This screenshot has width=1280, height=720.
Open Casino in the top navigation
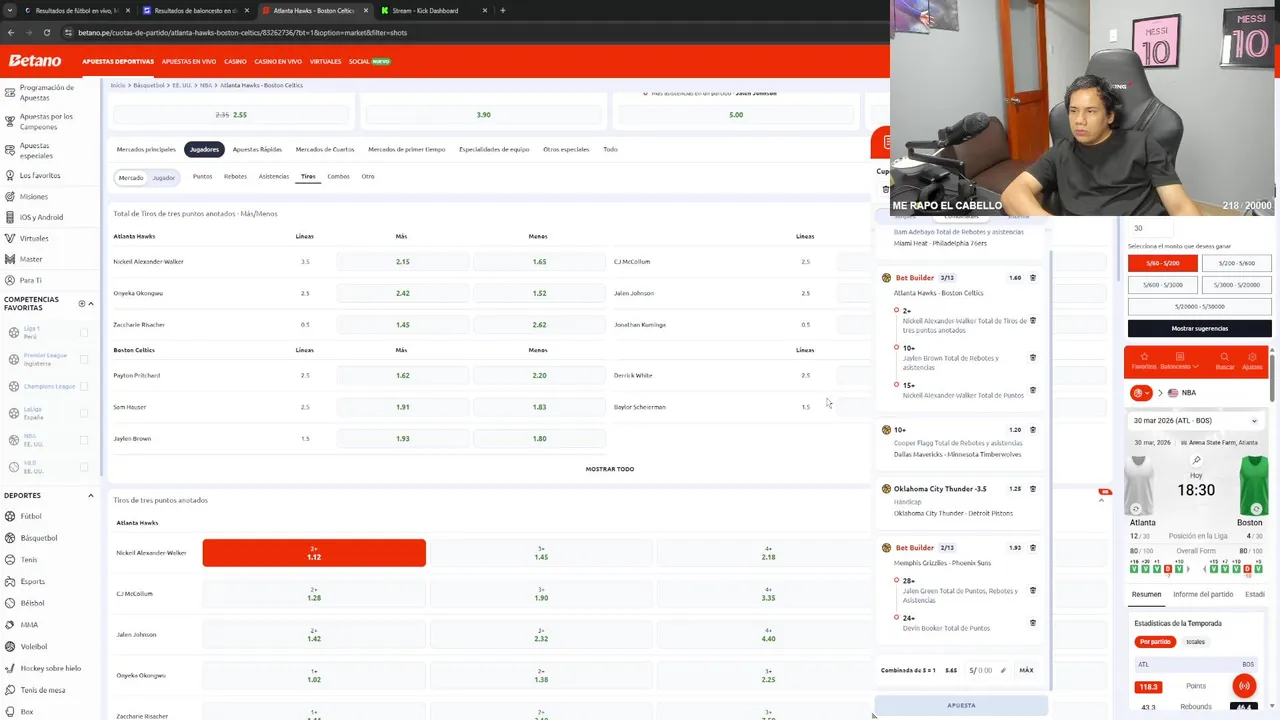pos(235,62)
